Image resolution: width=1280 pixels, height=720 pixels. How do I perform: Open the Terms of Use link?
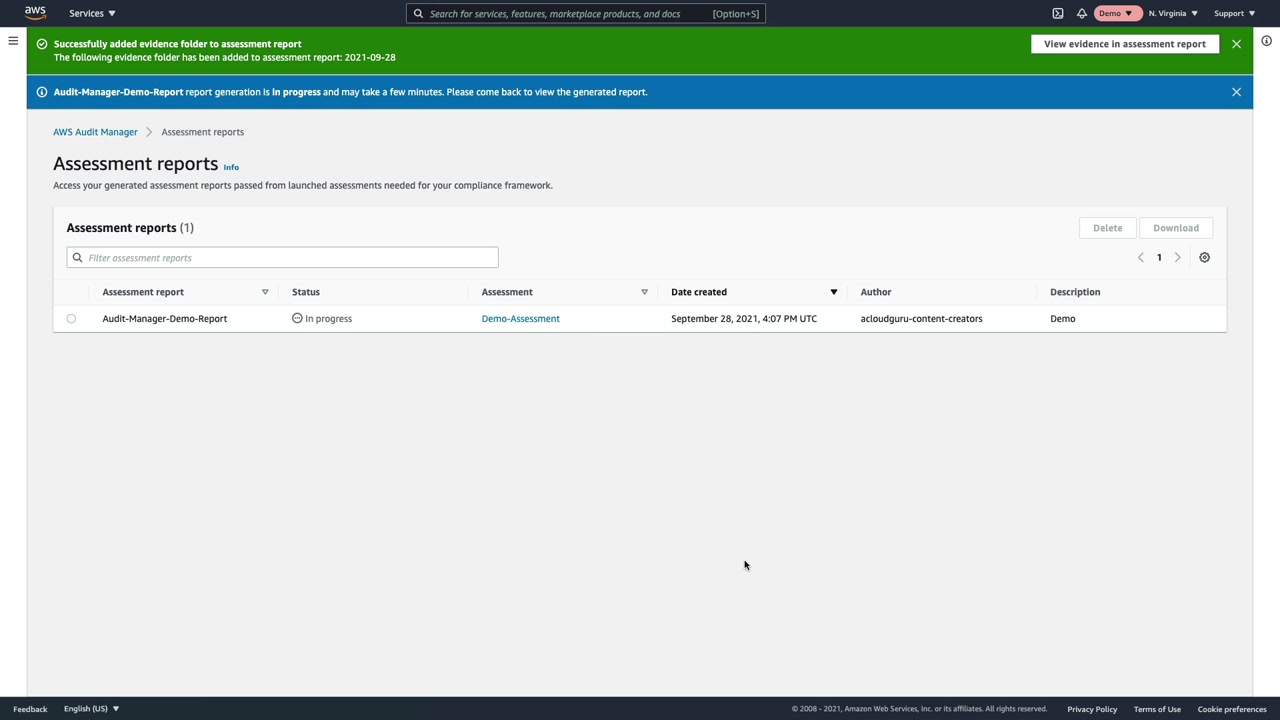click(1157, 709)
